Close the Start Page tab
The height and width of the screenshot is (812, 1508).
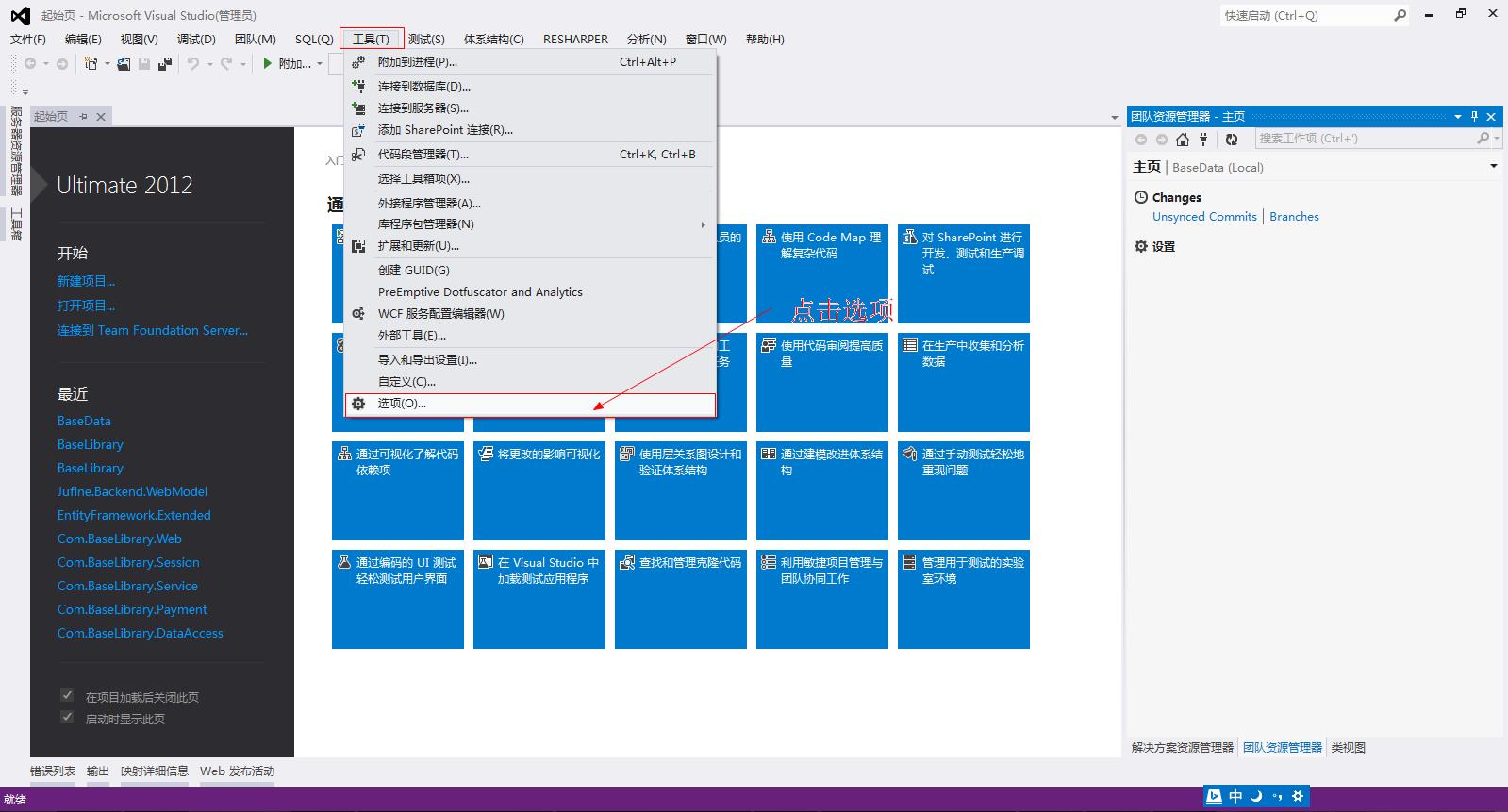[x=101, y=116]
